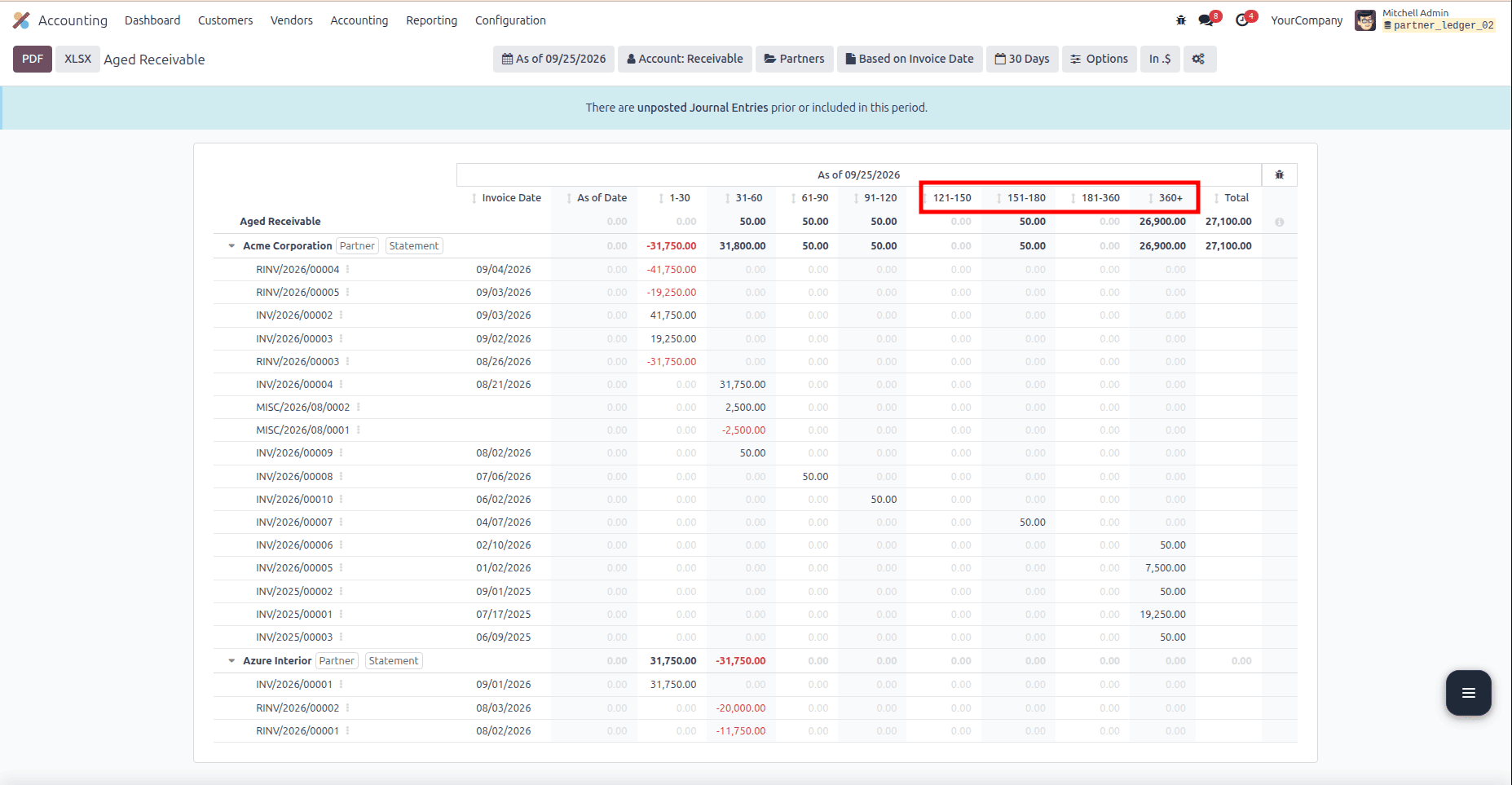The width and height of the screenshot is (1512, 785).
Task: Click the Partner button for Azure Interior
Action: [337, 661]
